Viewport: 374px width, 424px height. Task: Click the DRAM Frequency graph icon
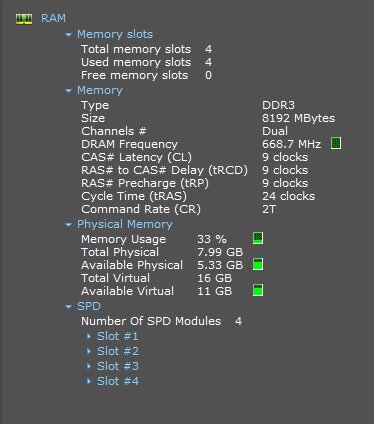pos(336,143)
